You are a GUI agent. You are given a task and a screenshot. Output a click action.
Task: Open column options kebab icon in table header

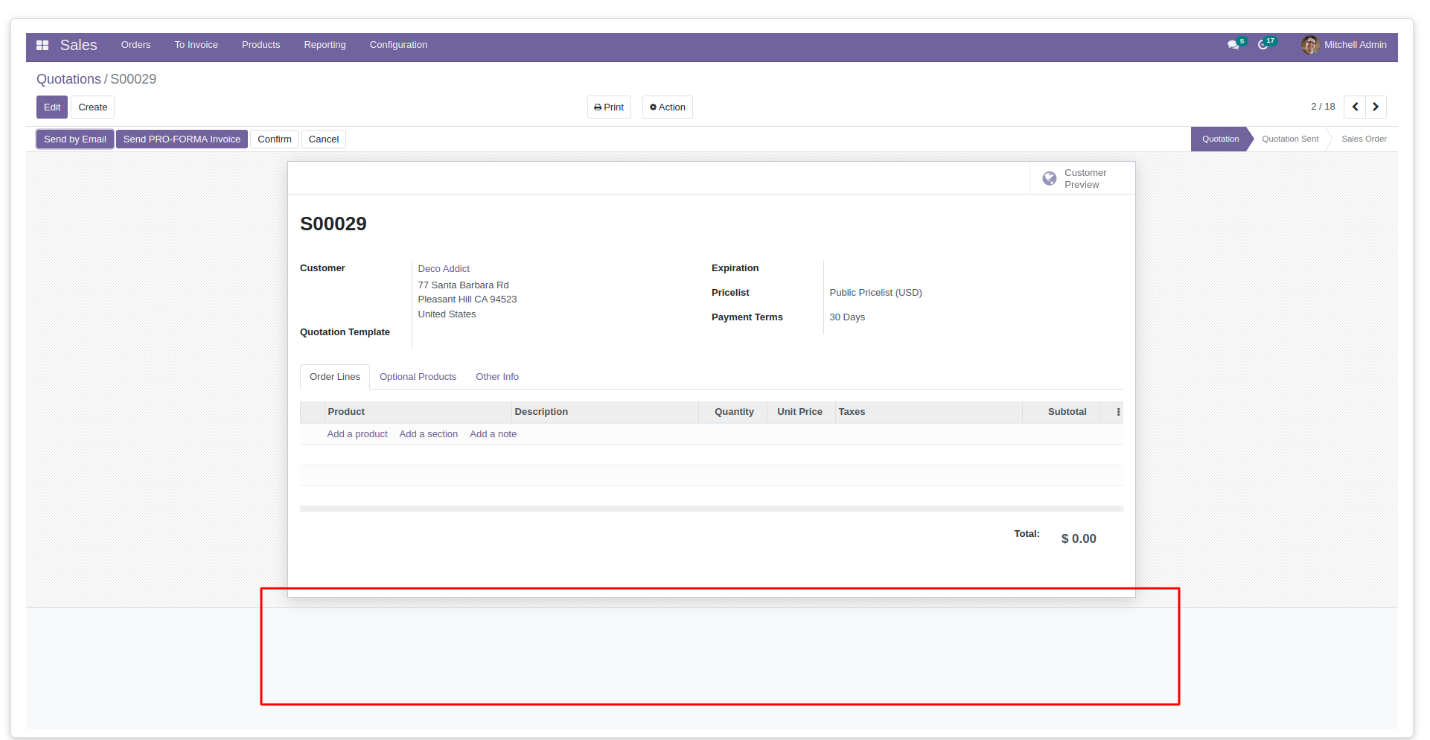tap(1118, 412)
